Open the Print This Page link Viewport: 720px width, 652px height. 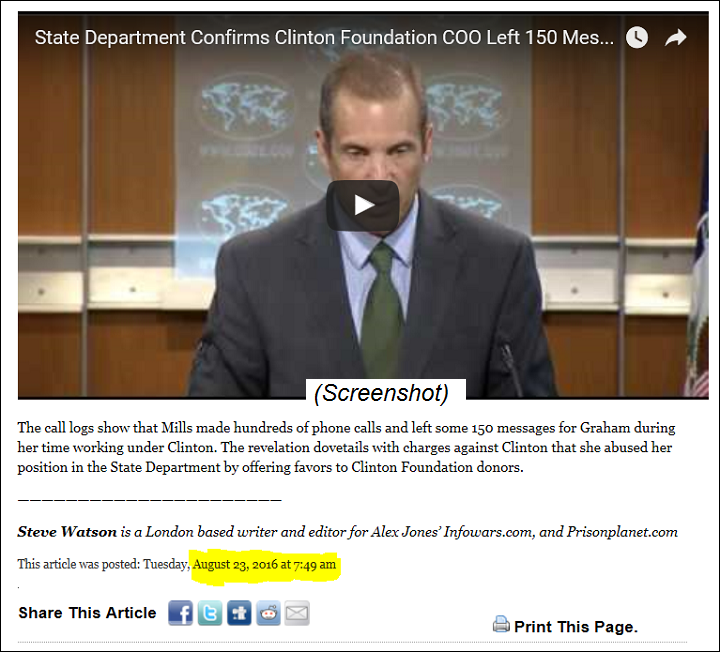(576, 627)
